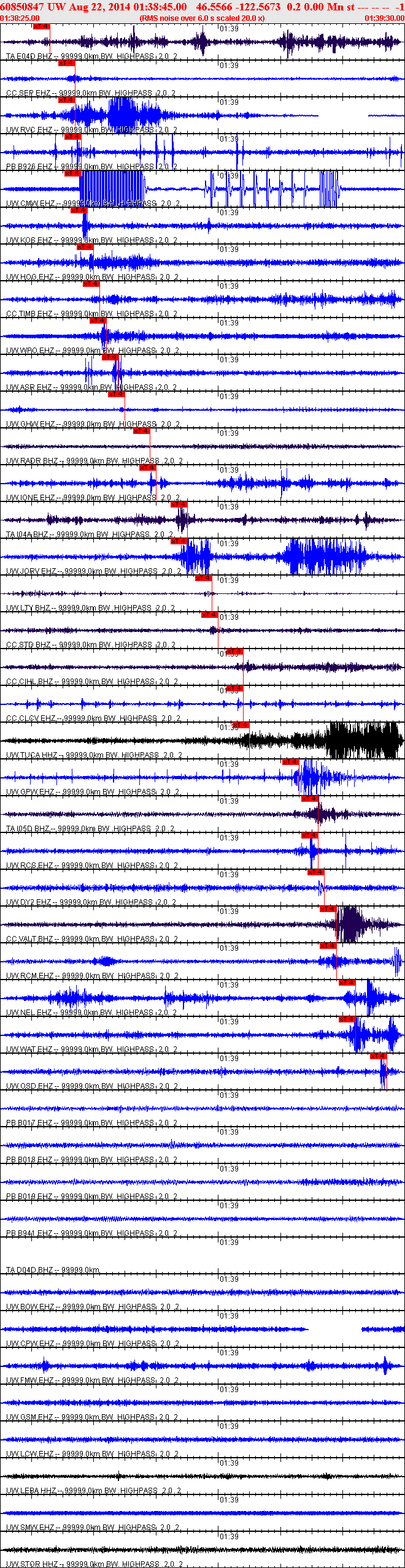The width and height of the screenshot is (405, 1568).
Task: Click the red pick flag on UW.IONE trace
Action: coord(148,468)
